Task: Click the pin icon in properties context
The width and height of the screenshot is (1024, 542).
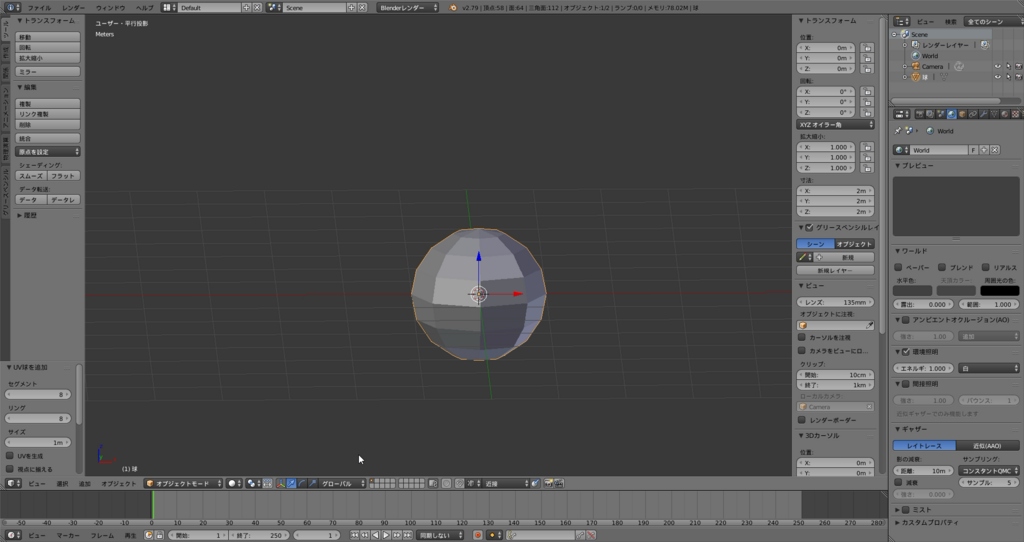Action: coord(898,131)
